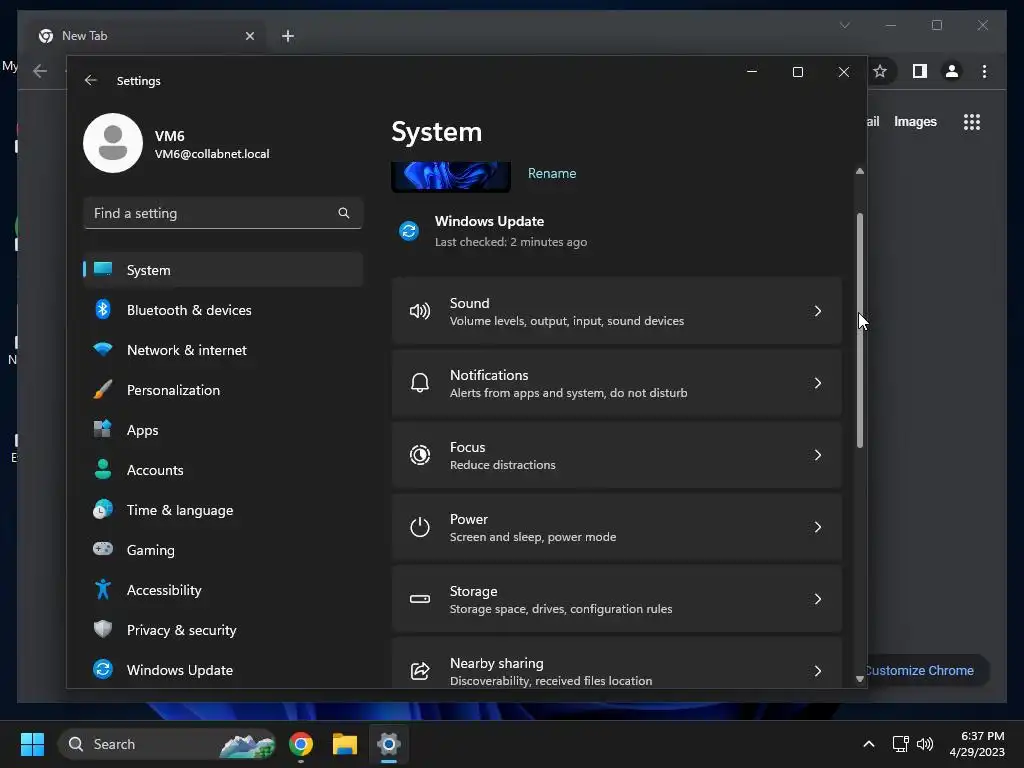1024x768 pixels.
Task: Launch Chrome from the taskbar
Action: click(301, 744)
